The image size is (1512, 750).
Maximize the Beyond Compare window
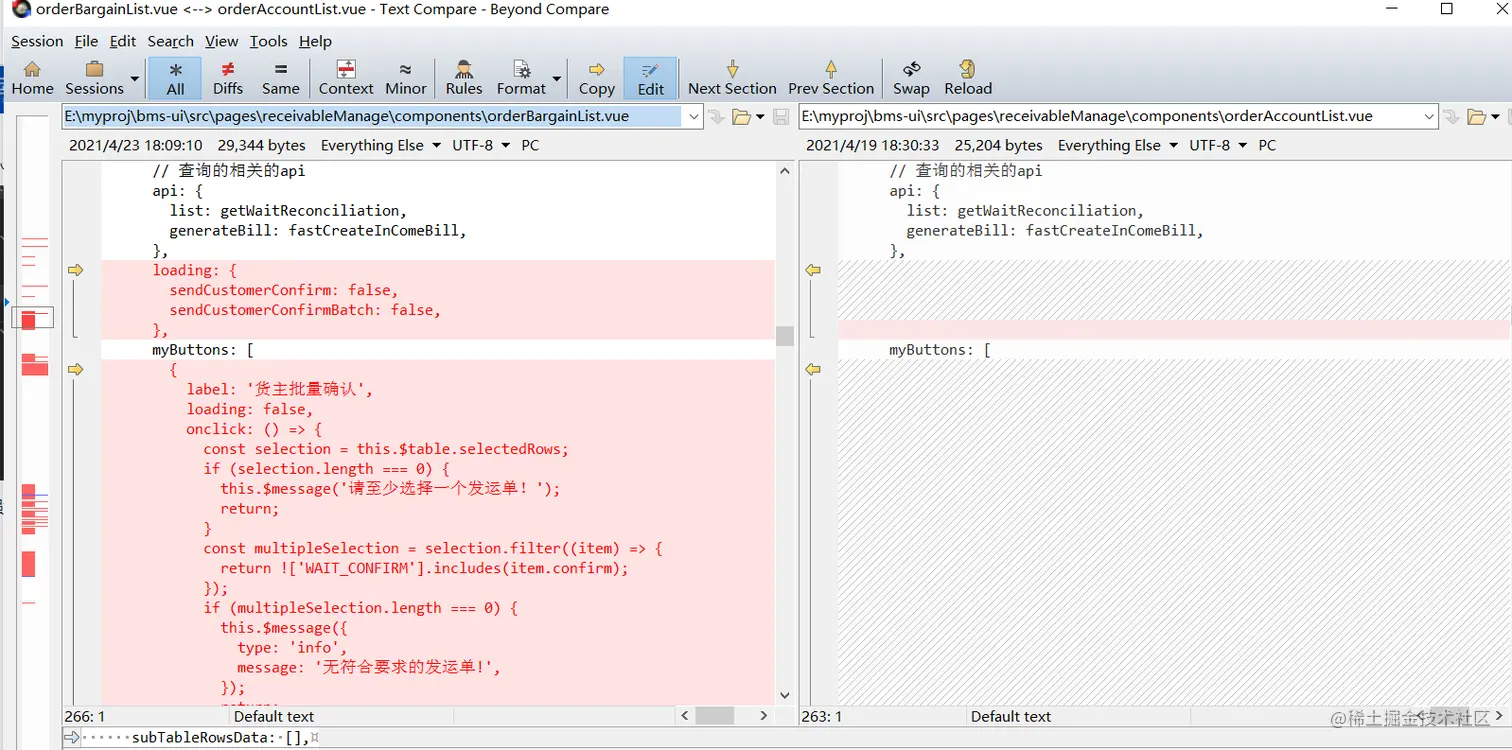[1446, 9]
